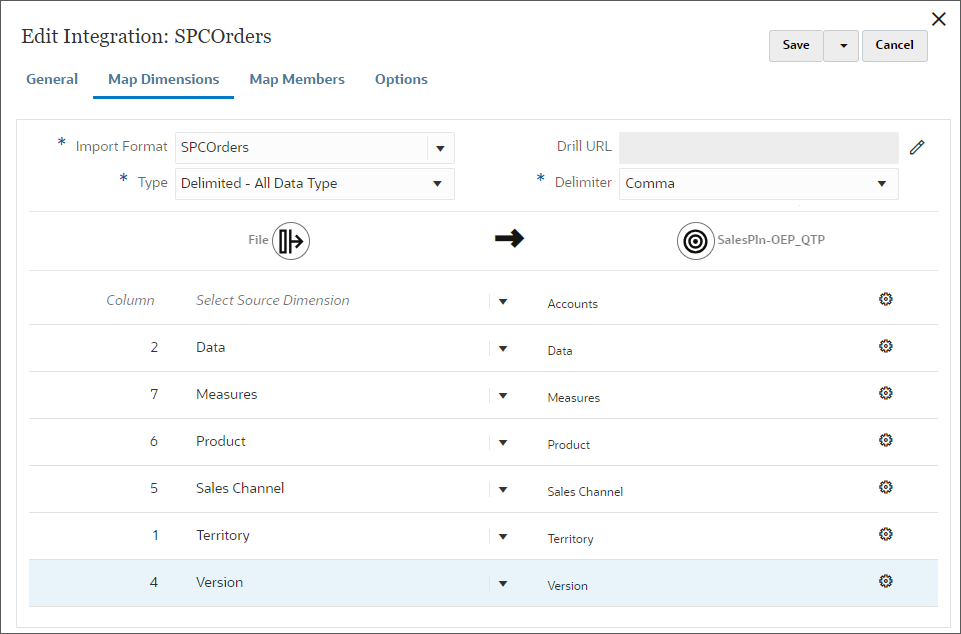
Task: Open gear settings for the Measures dimension row
Action: [x=885, y=392]
